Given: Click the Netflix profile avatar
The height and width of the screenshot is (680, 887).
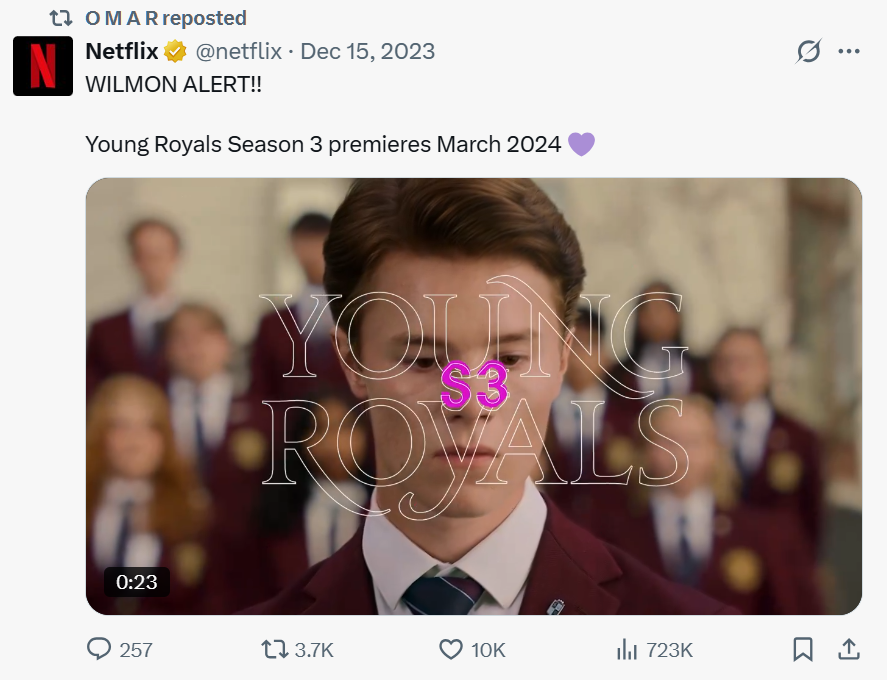Looking at the screenshot, I should 43,66.
